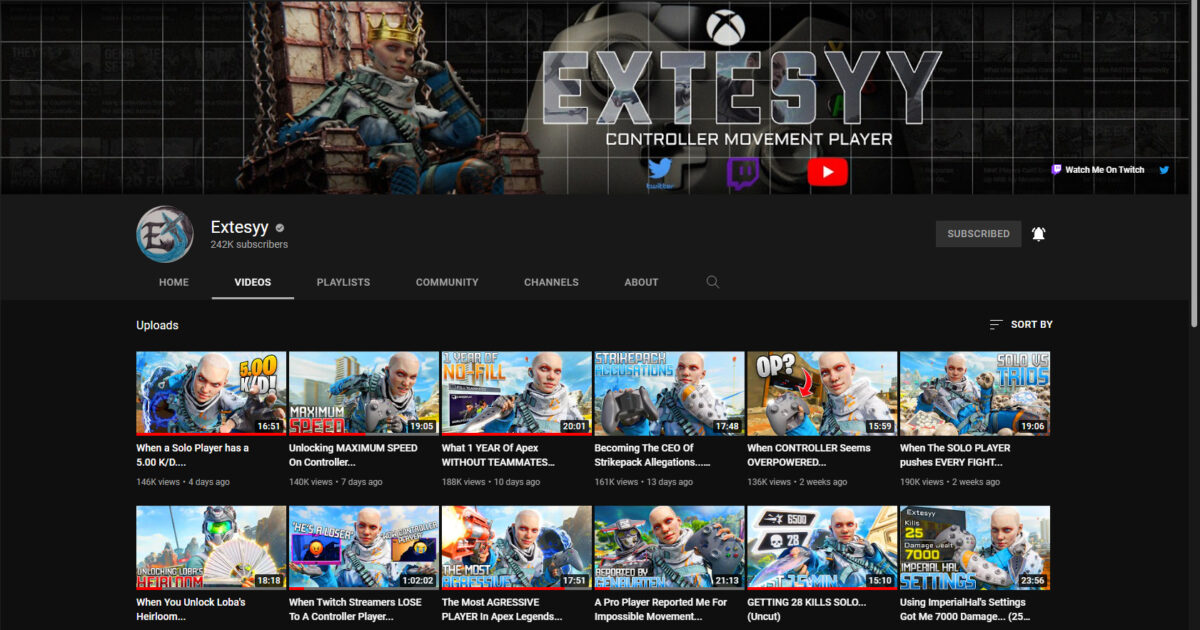Open the COMMUNITY tab

(447, 282)
